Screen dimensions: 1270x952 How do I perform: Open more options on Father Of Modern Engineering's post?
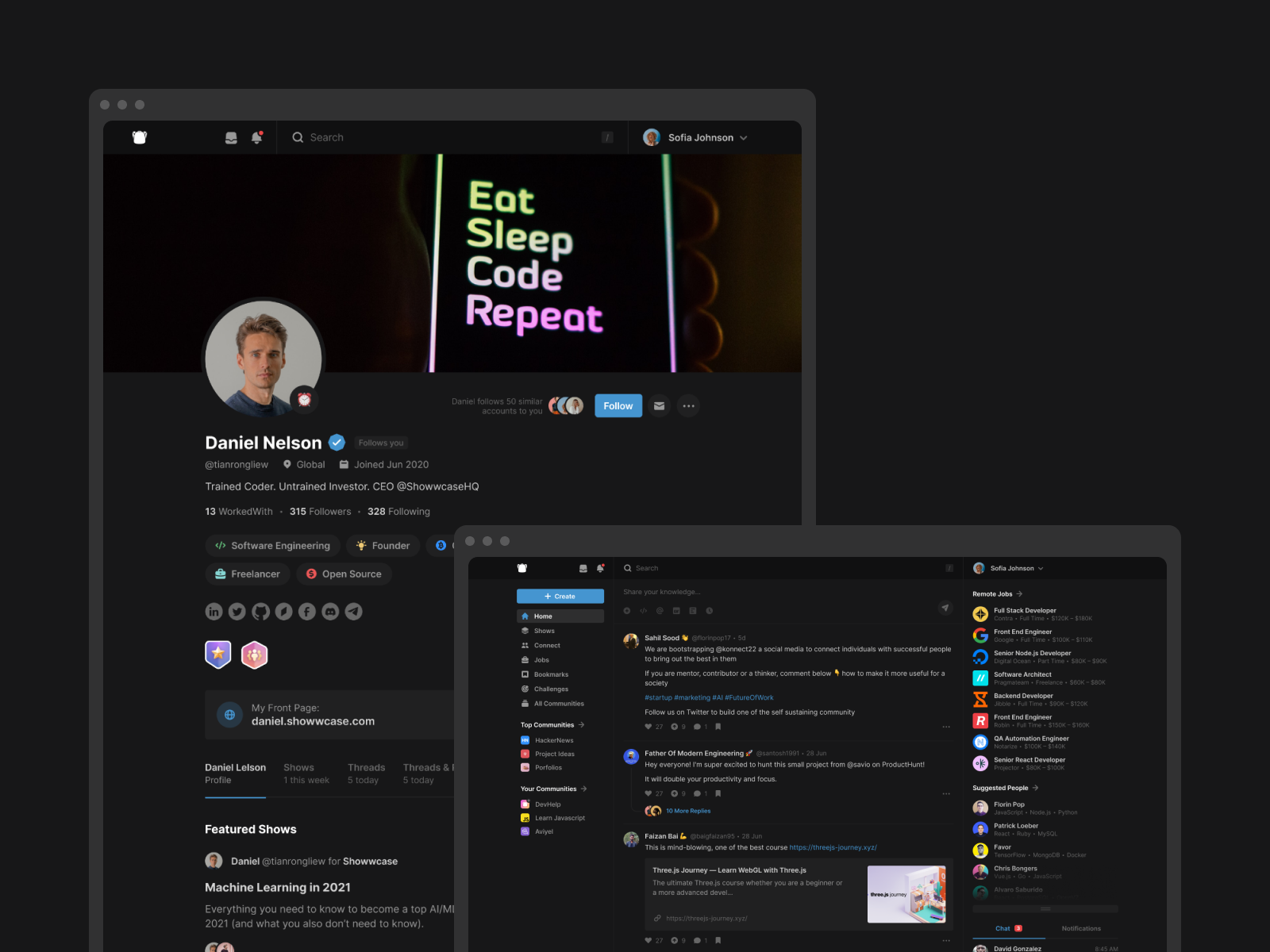coord(946,793)
